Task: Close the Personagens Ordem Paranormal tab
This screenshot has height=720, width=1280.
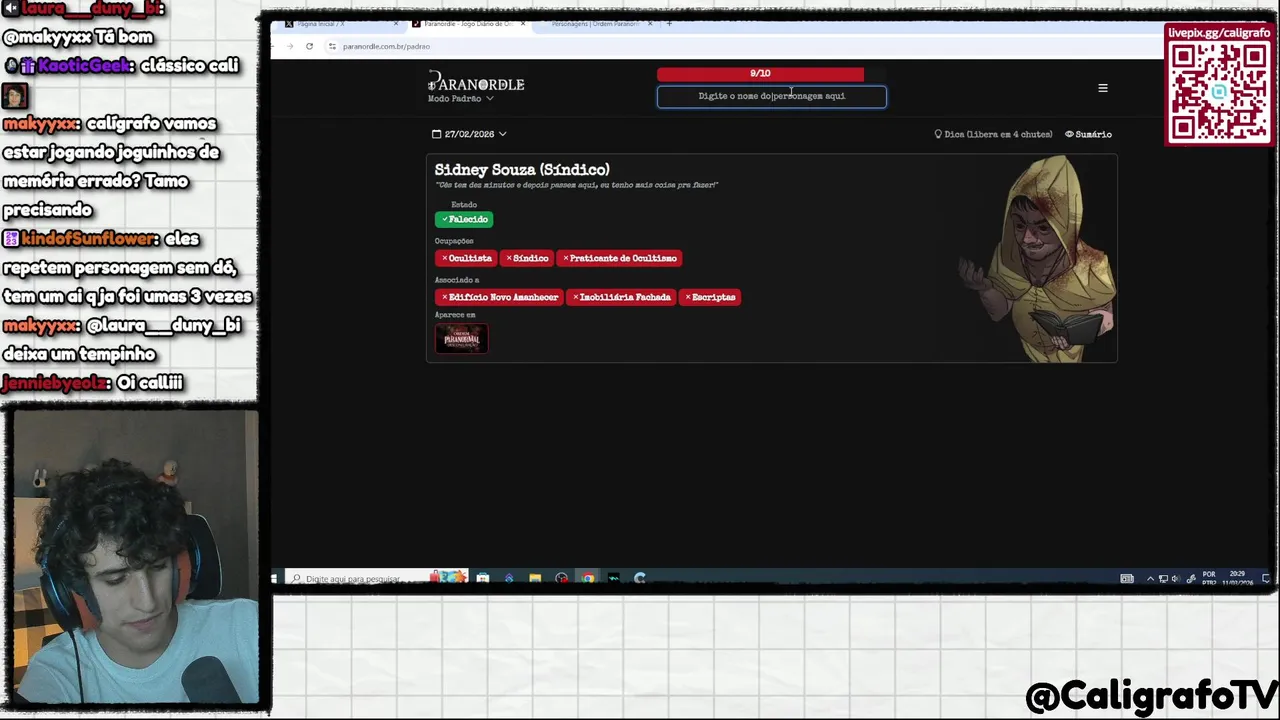Action: 650,24
